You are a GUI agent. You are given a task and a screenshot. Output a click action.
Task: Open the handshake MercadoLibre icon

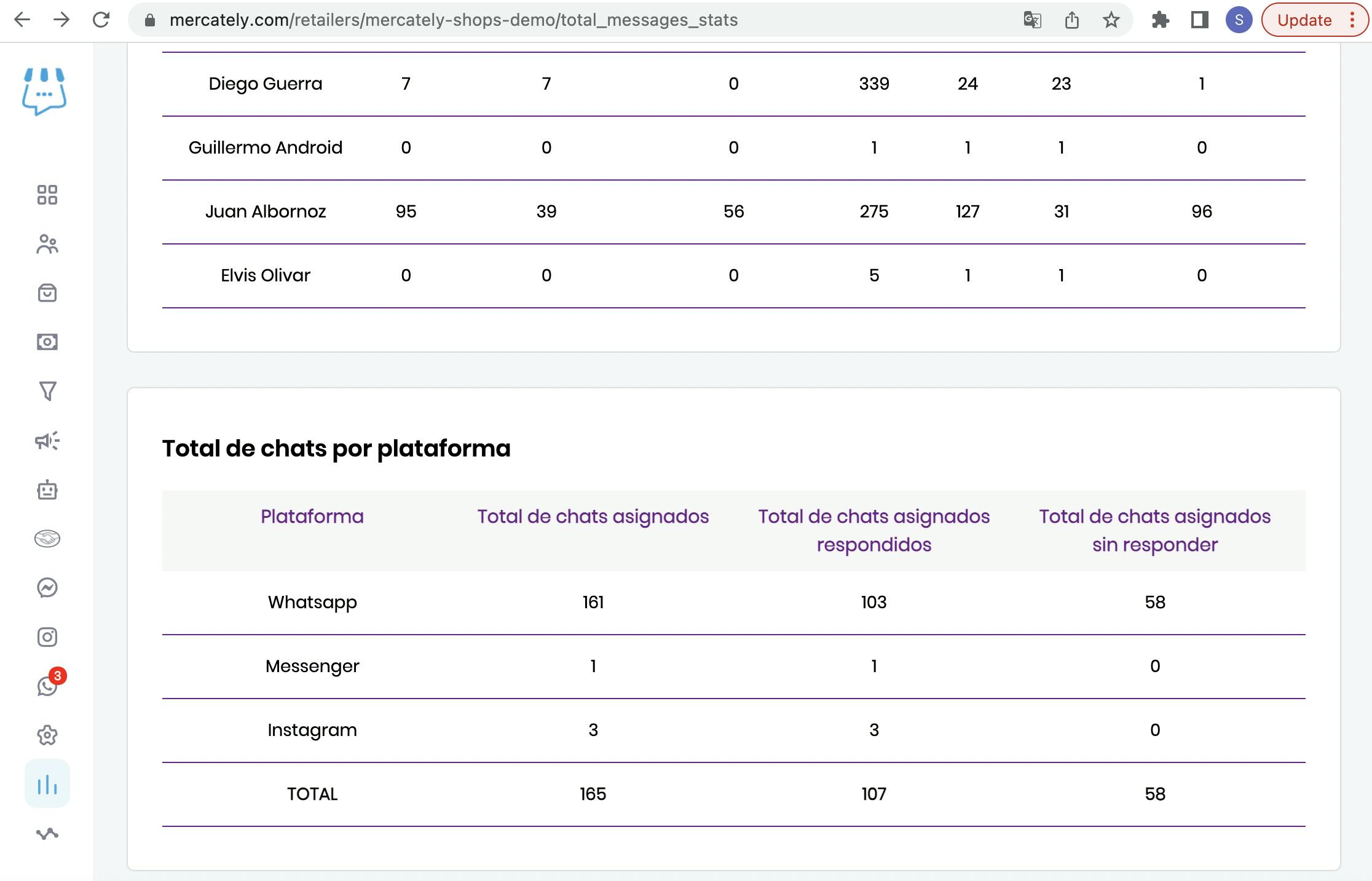click(x=47, y=539)
